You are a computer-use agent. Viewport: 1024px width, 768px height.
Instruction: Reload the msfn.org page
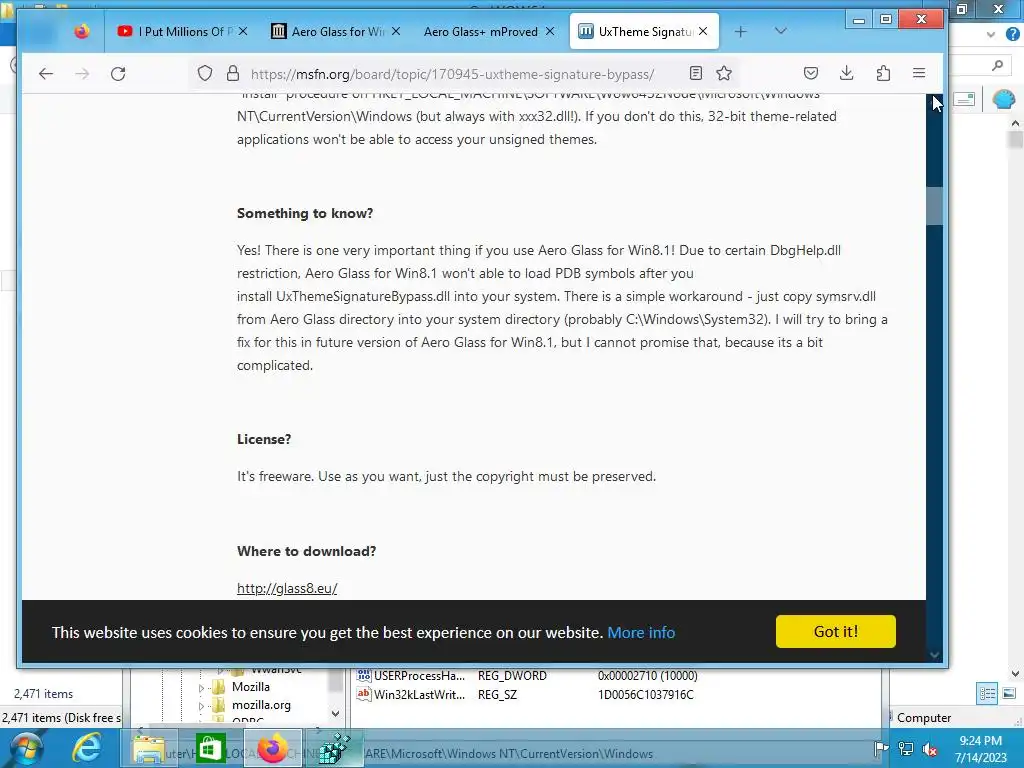(118, 74)
